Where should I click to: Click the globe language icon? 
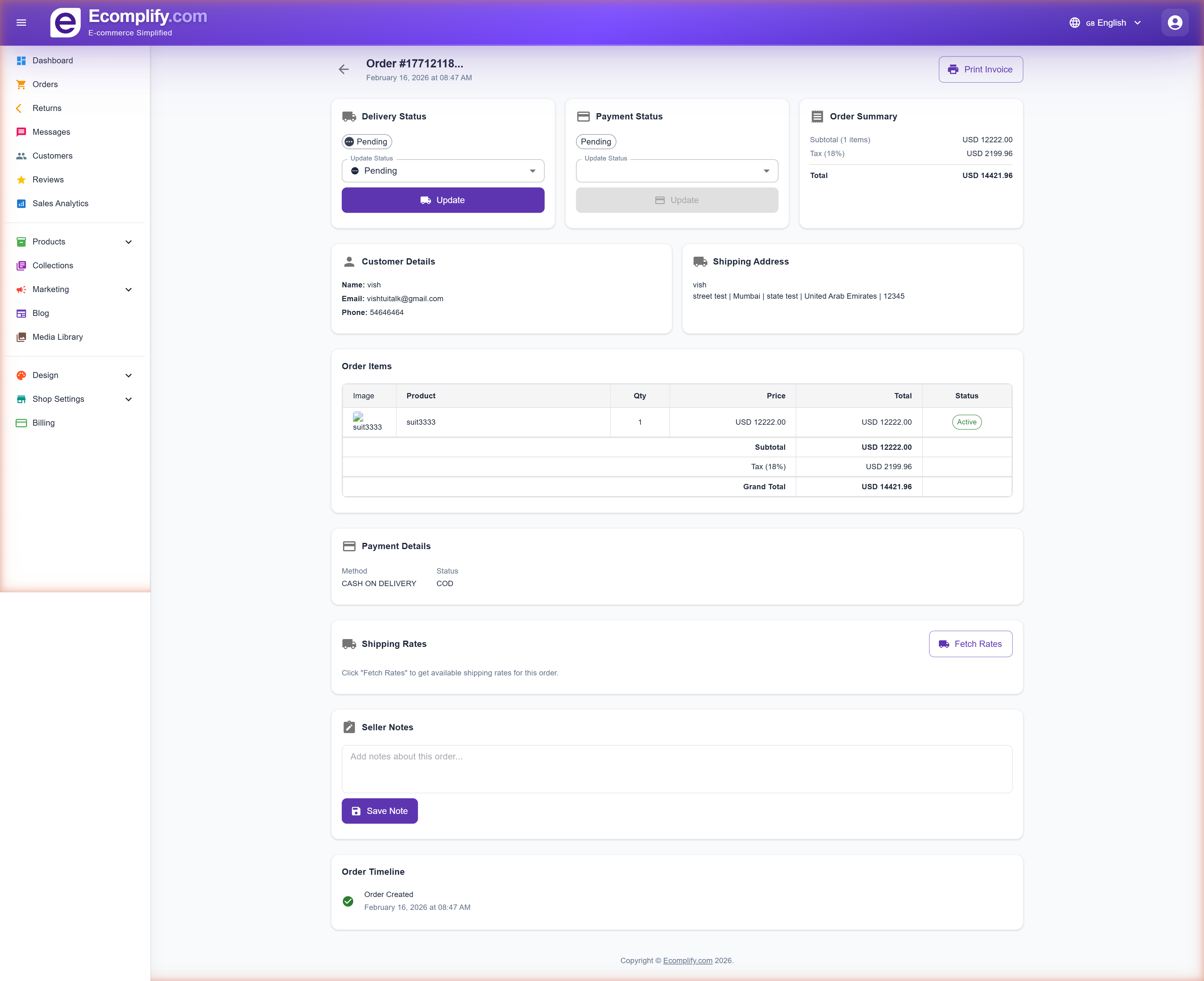click(1075, 23)
